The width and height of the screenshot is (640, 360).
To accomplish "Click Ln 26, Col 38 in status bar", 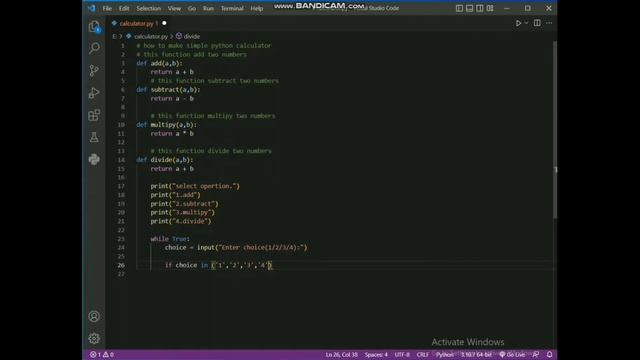I will click(x=341, y=355).
